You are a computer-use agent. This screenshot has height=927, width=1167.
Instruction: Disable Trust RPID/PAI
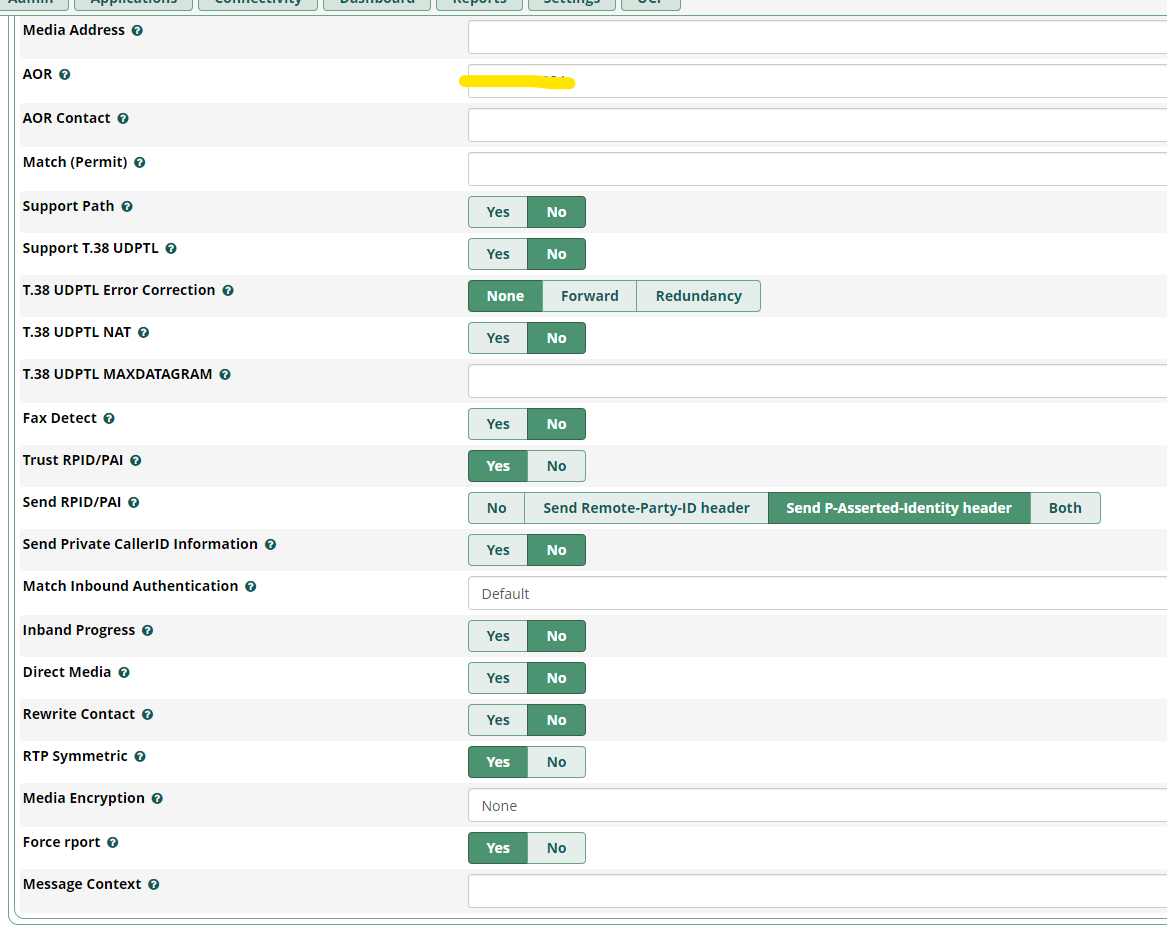(556, 466)
